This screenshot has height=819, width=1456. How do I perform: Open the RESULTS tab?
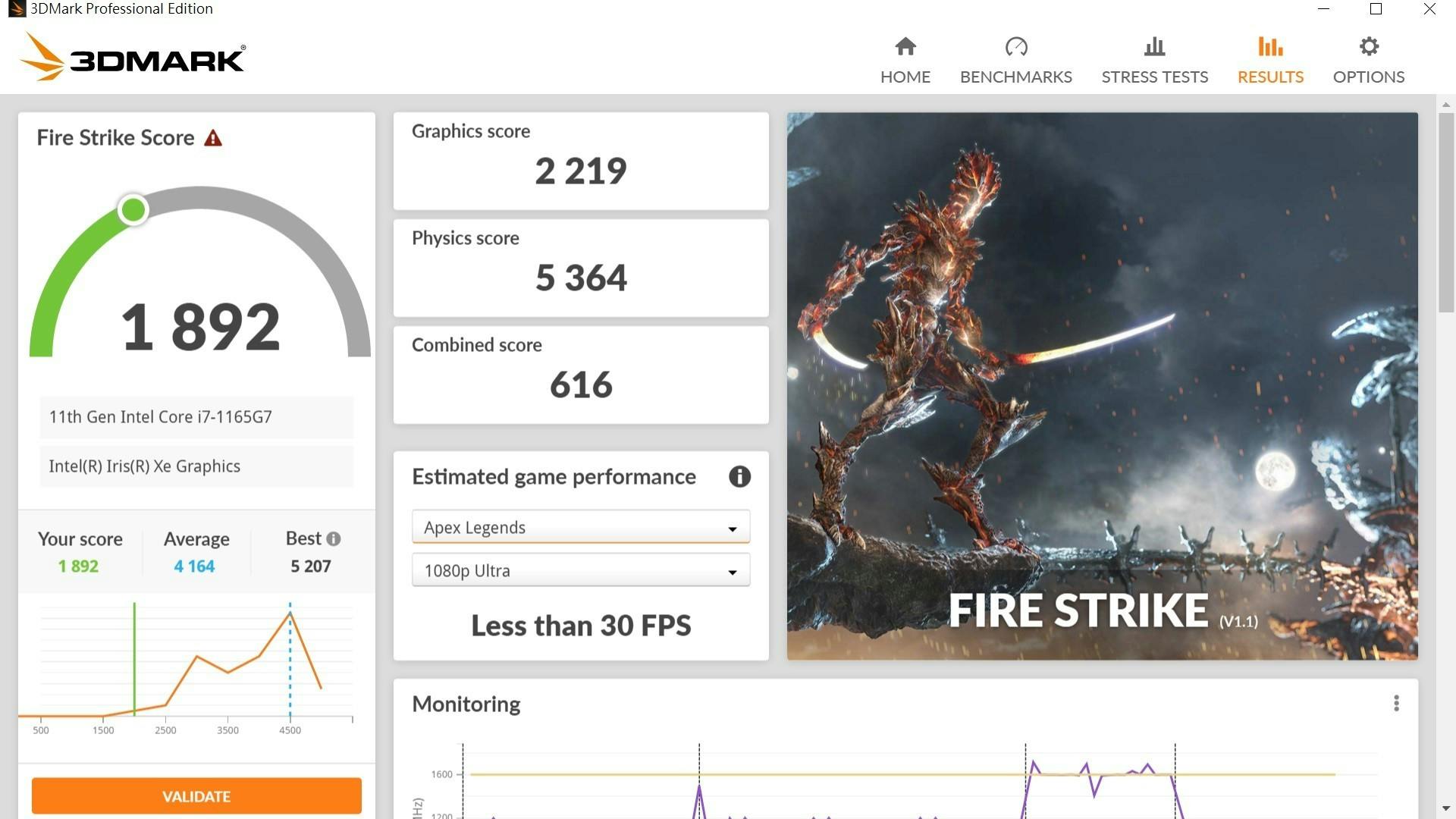tap(1270, 61)
